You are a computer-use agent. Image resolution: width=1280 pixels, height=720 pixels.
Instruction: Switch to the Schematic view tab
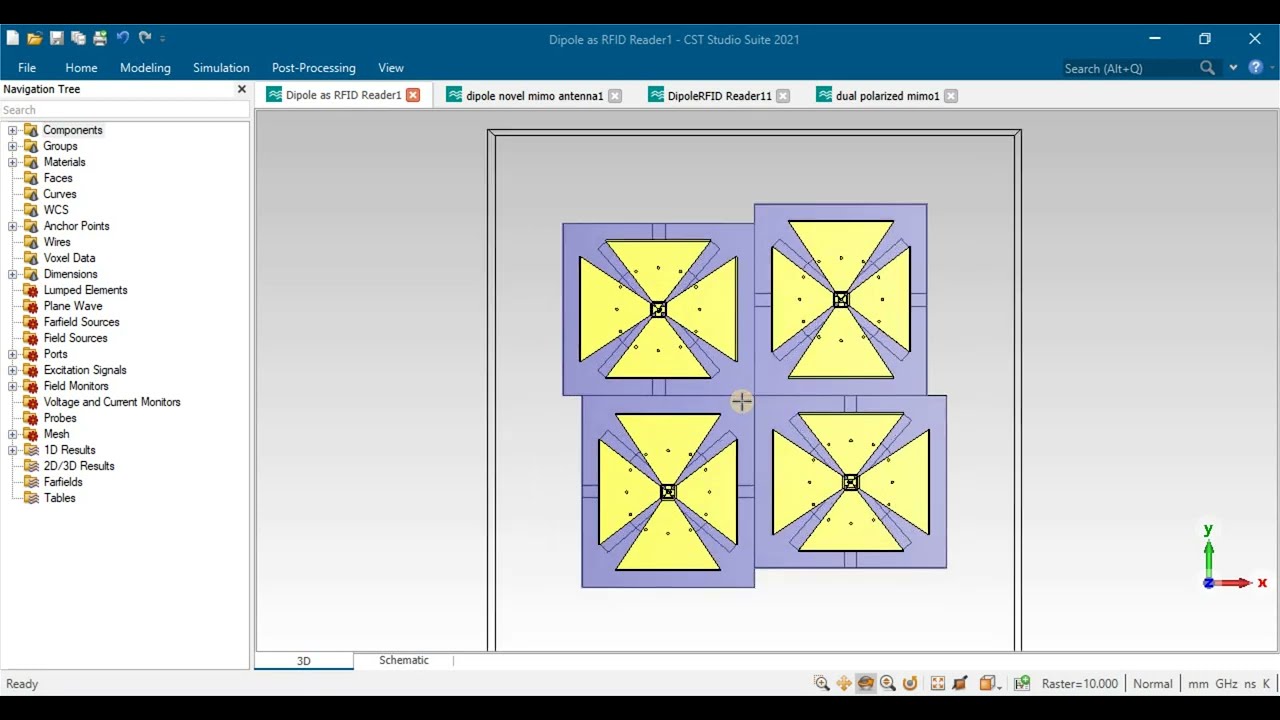coord(403,660)
